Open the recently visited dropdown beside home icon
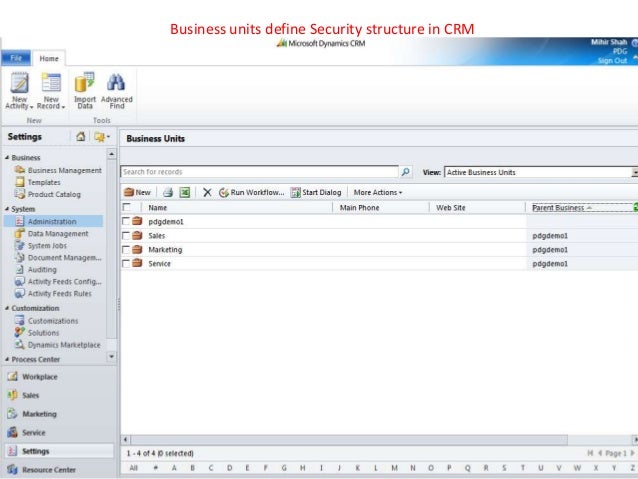Viewport: 638px width, 479px height. pos(102,137)
